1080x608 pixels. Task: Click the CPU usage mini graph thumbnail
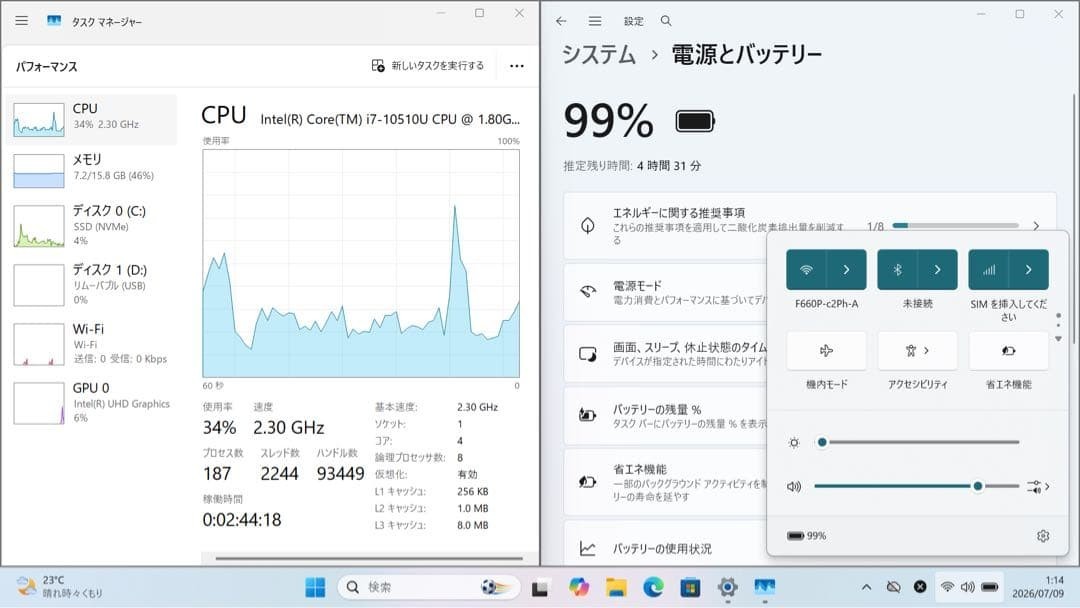(x=39, y=120)
